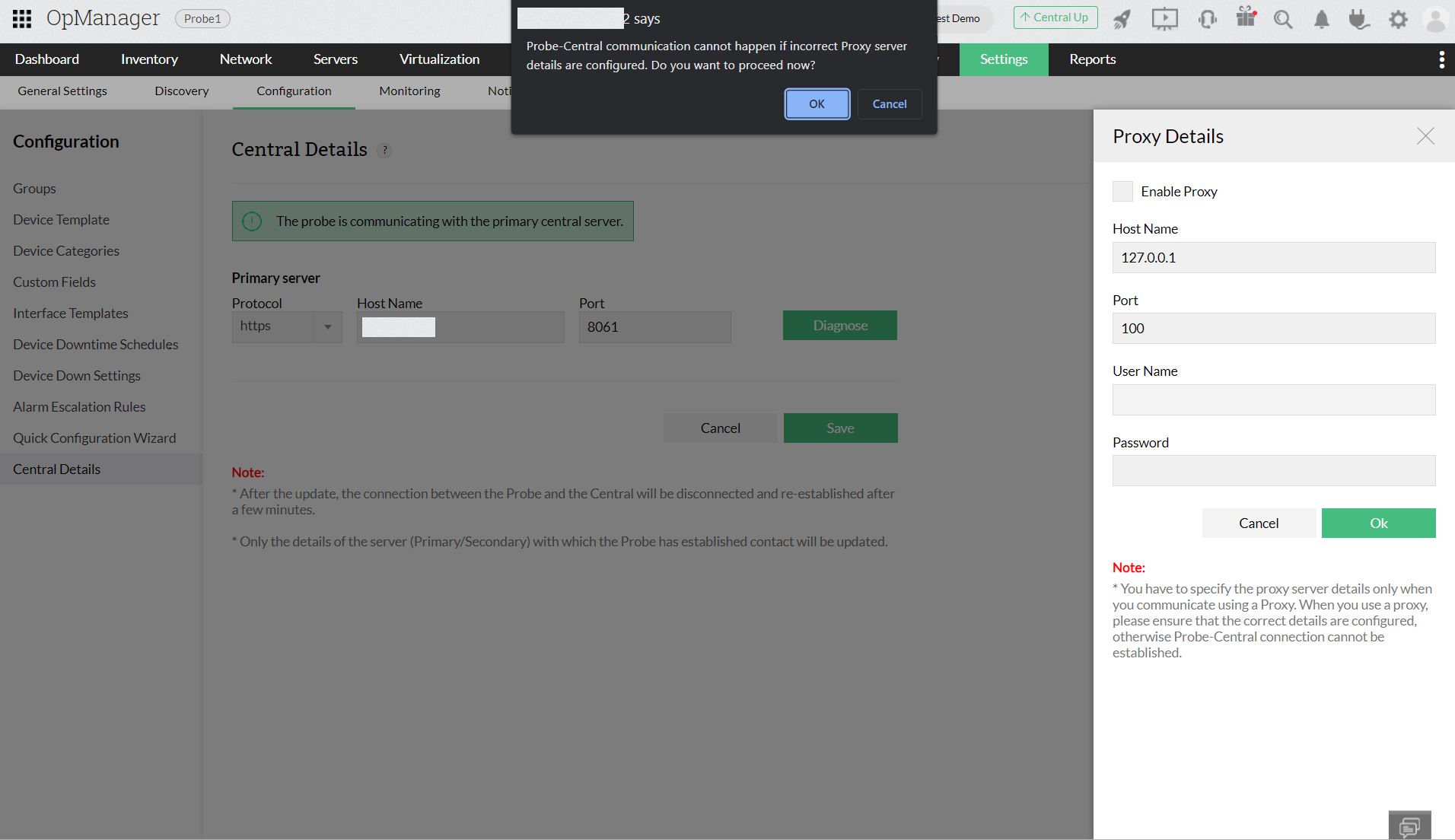Image resolution: width=1455 pixels, height=840 pixels.
Task: Open the apps grid icon top left
Action: click(x=21, y=18)
